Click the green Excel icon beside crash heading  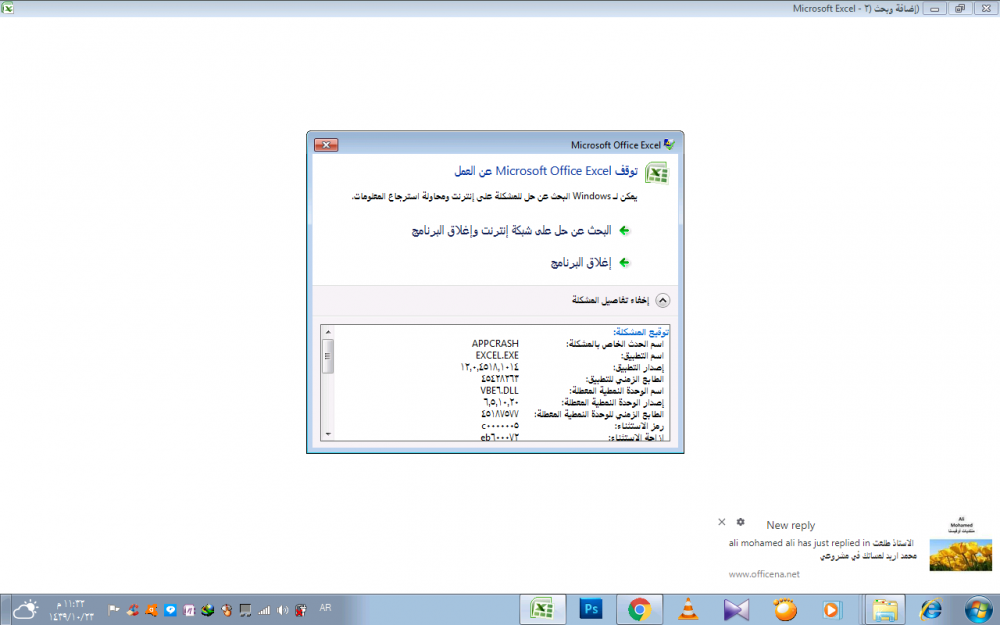[x=656, y=173]
